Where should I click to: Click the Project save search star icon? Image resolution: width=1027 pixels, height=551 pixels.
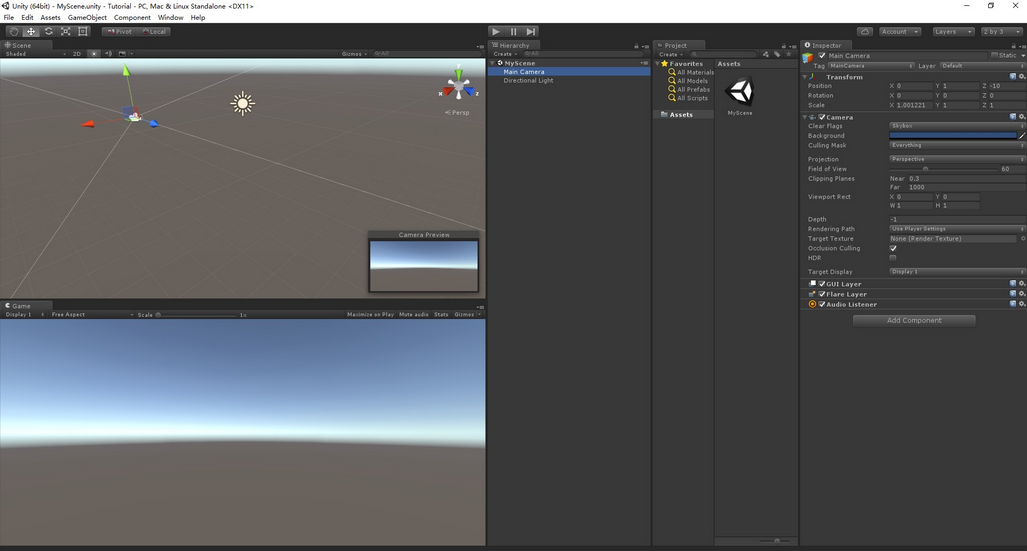[x=789, y=54]
